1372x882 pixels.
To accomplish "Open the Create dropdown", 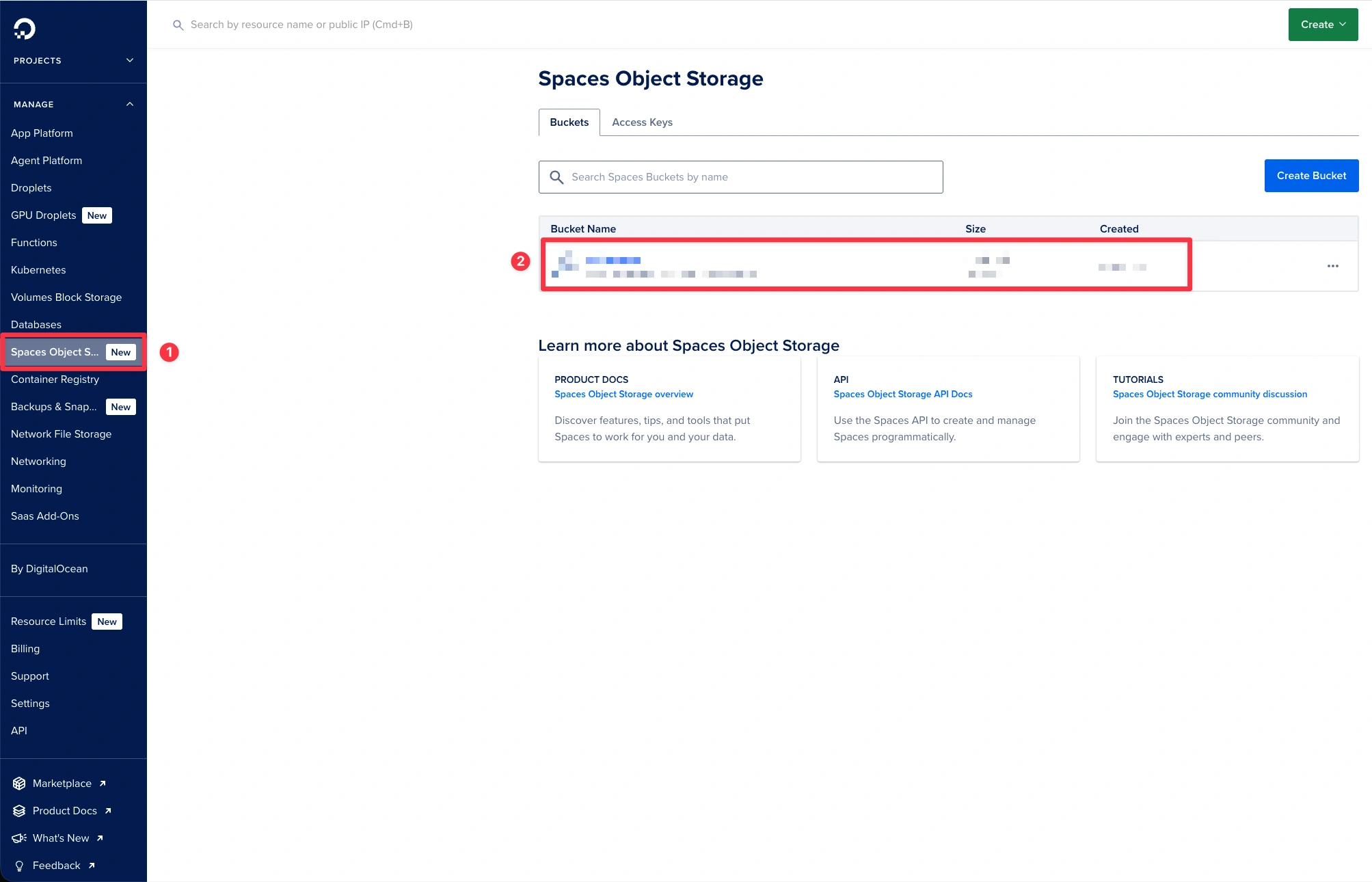I will point(1322,24).
